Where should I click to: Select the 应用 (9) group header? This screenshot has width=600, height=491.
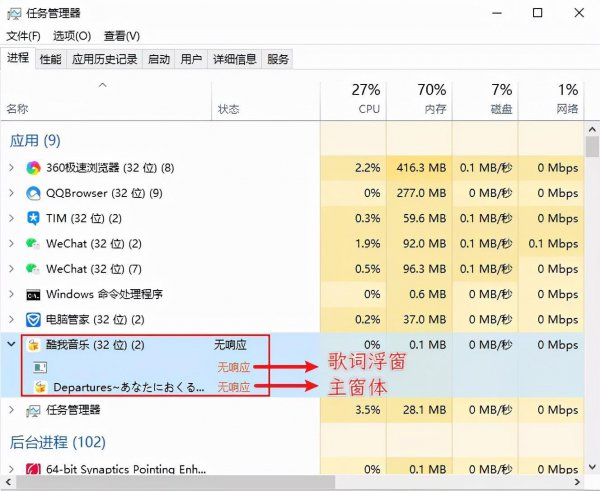point(35,141)
